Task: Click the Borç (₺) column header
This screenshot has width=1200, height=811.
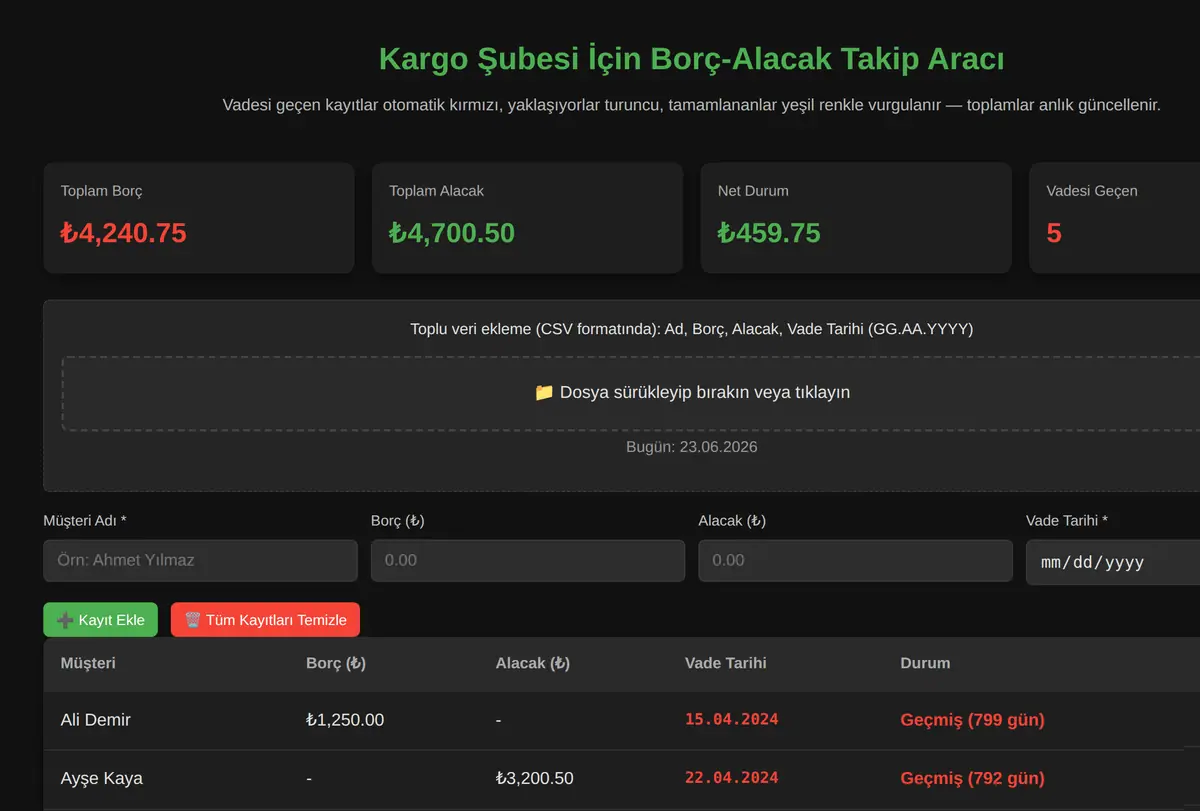Action: point(336,663)
